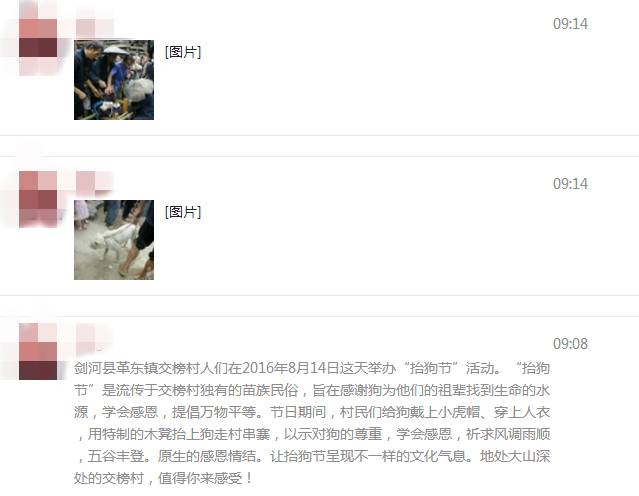Click the second message's blurred avatar
The image size is (639, 496).
coord(38,198)
